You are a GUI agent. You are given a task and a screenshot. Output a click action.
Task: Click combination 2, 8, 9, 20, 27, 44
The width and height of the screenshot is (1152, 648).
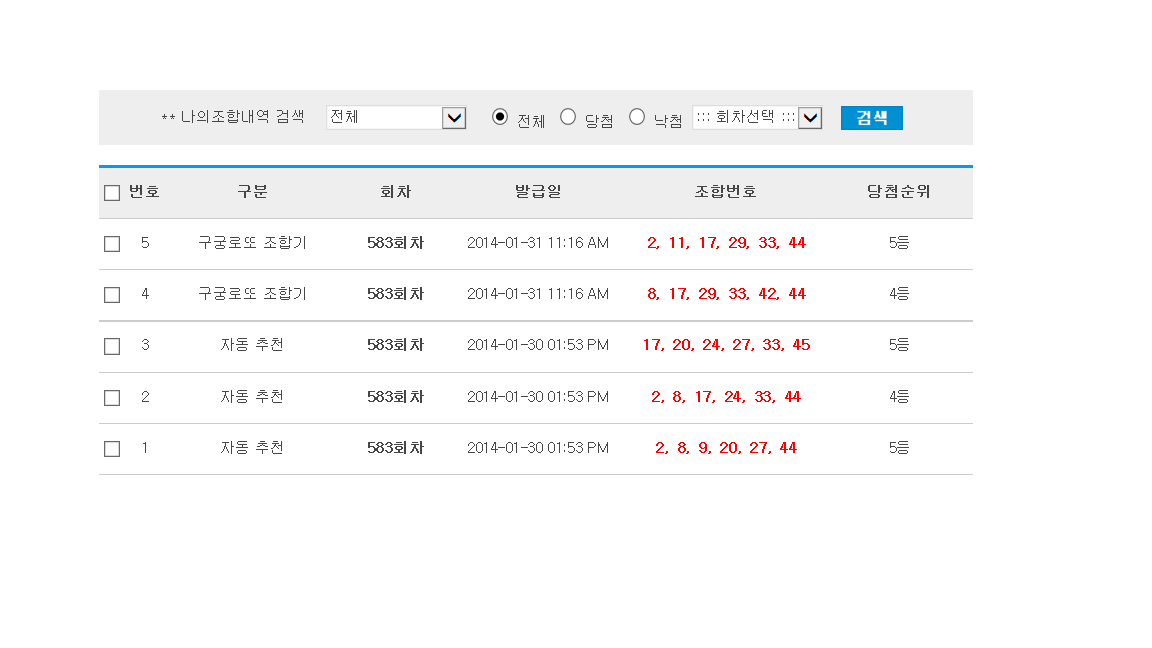click(726, 448)
